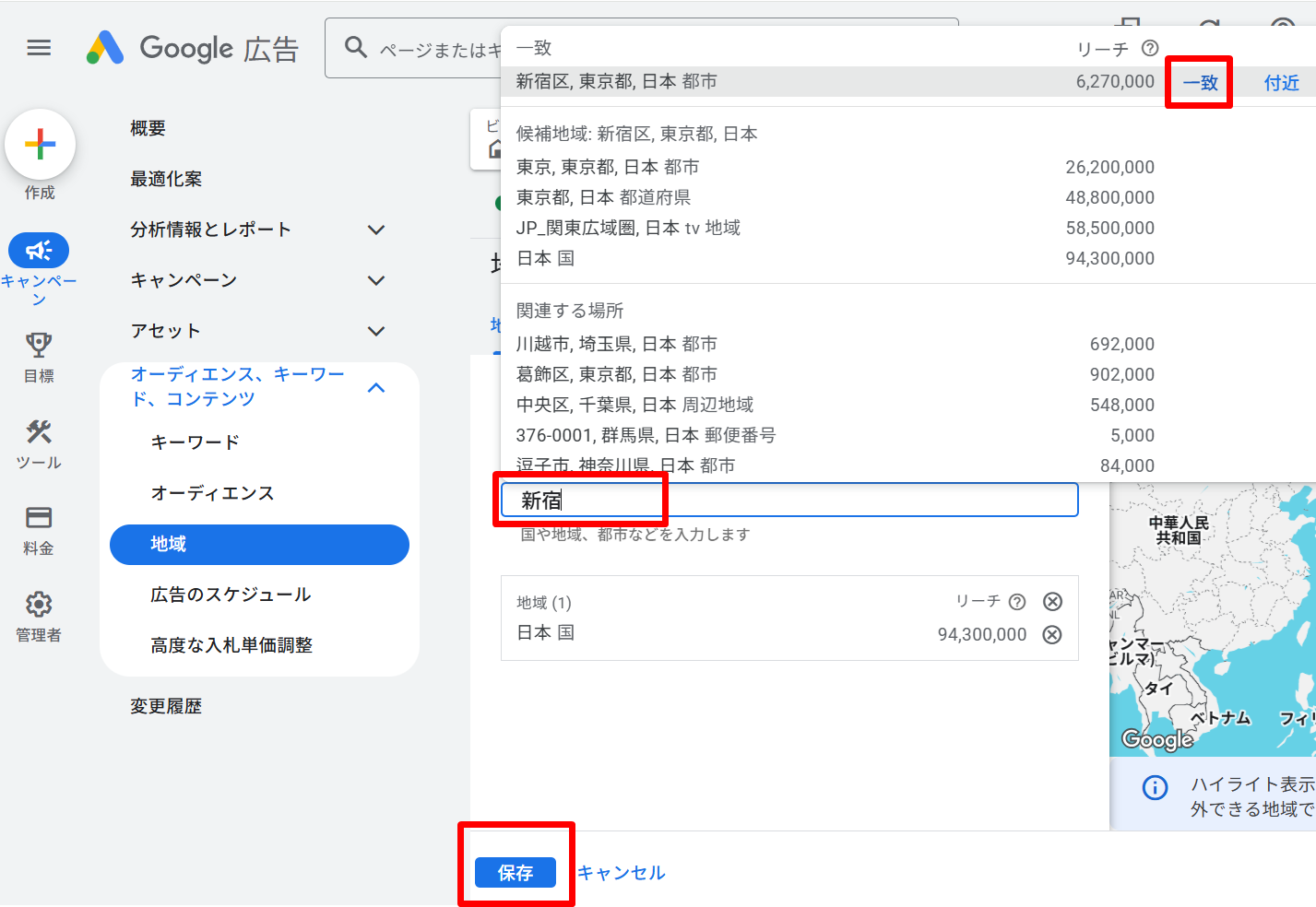Click the リーチ help icon in 地域 panel
The width and height of the screenshot is (1316, 907).
1016,601
